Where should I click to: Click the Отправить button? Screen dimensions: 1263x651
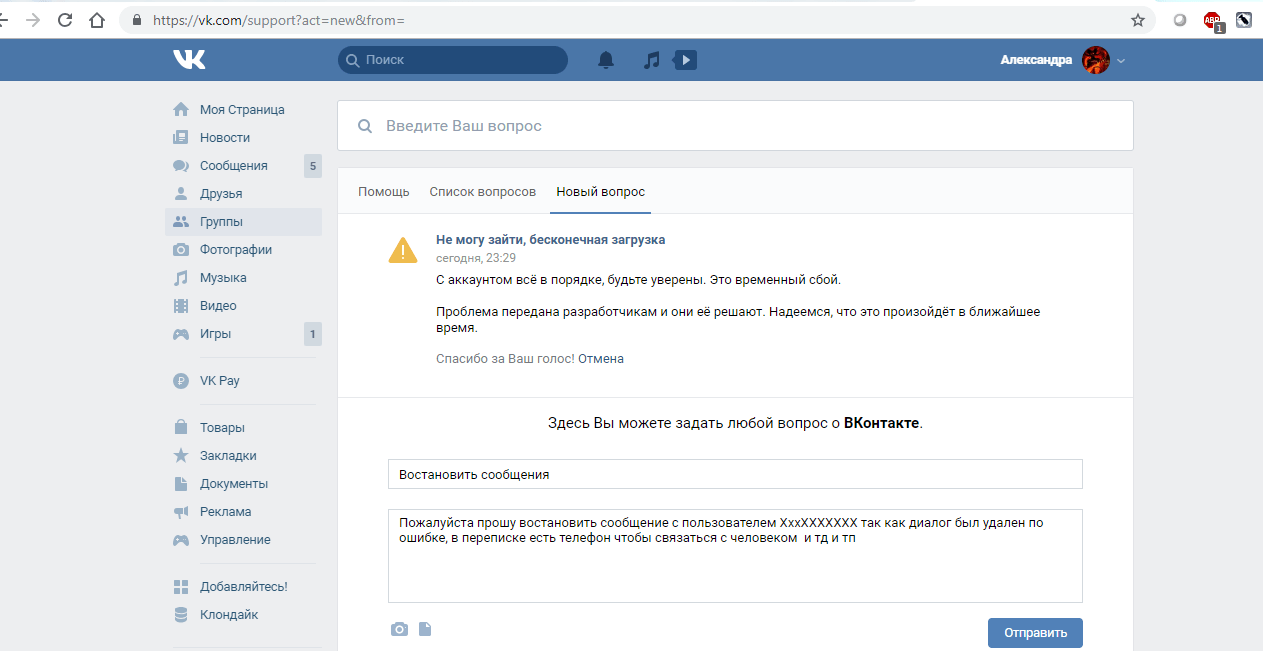(x=1035, y=633)
